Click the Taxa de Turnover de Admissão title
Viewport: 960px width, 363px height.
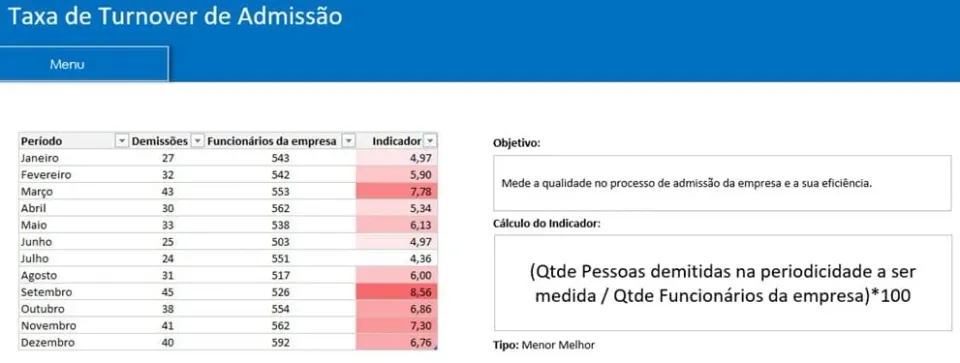point(174,17)
